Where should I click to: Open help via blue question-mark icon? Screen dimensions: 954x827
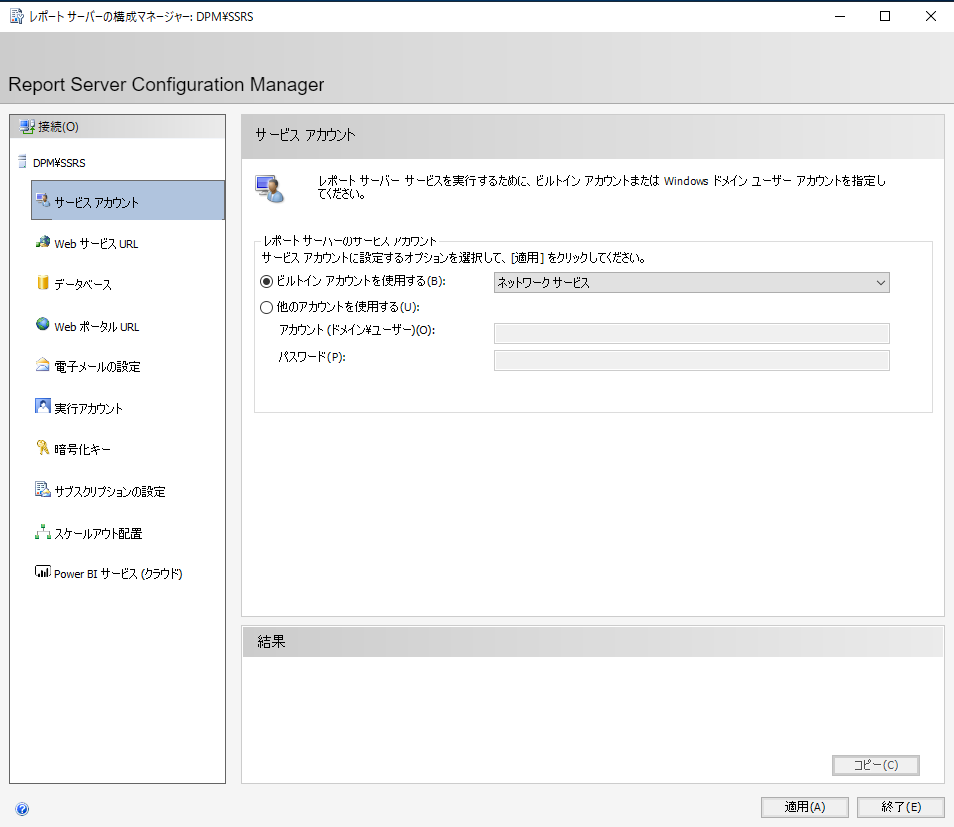22,809
